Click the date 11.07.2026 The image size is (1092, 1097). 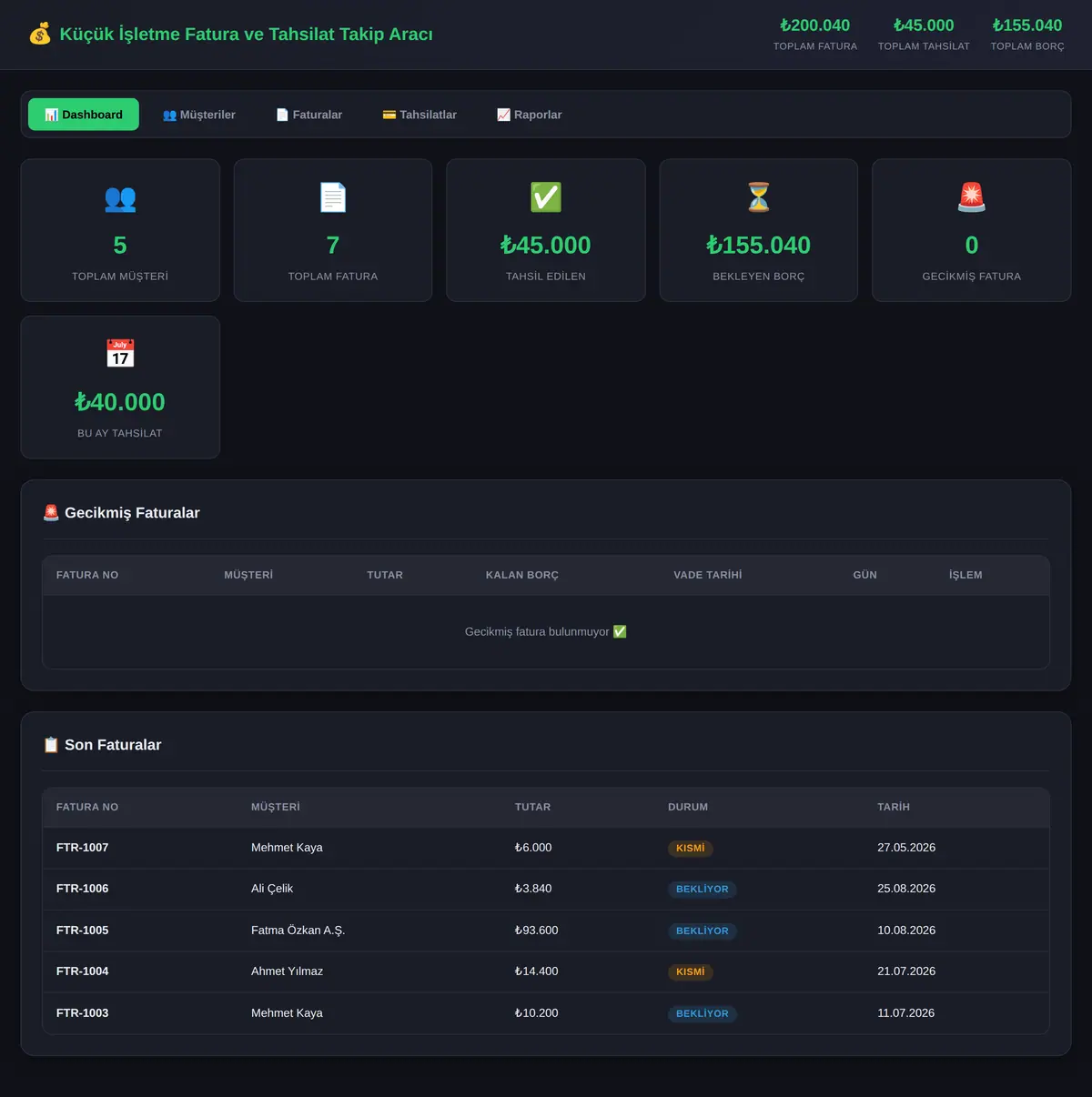906,1013
